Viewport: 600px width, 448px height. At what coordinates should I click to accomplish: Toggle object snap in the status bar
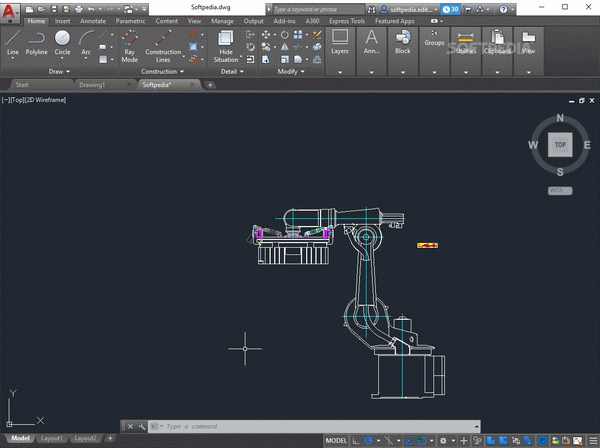coord(422,441)
